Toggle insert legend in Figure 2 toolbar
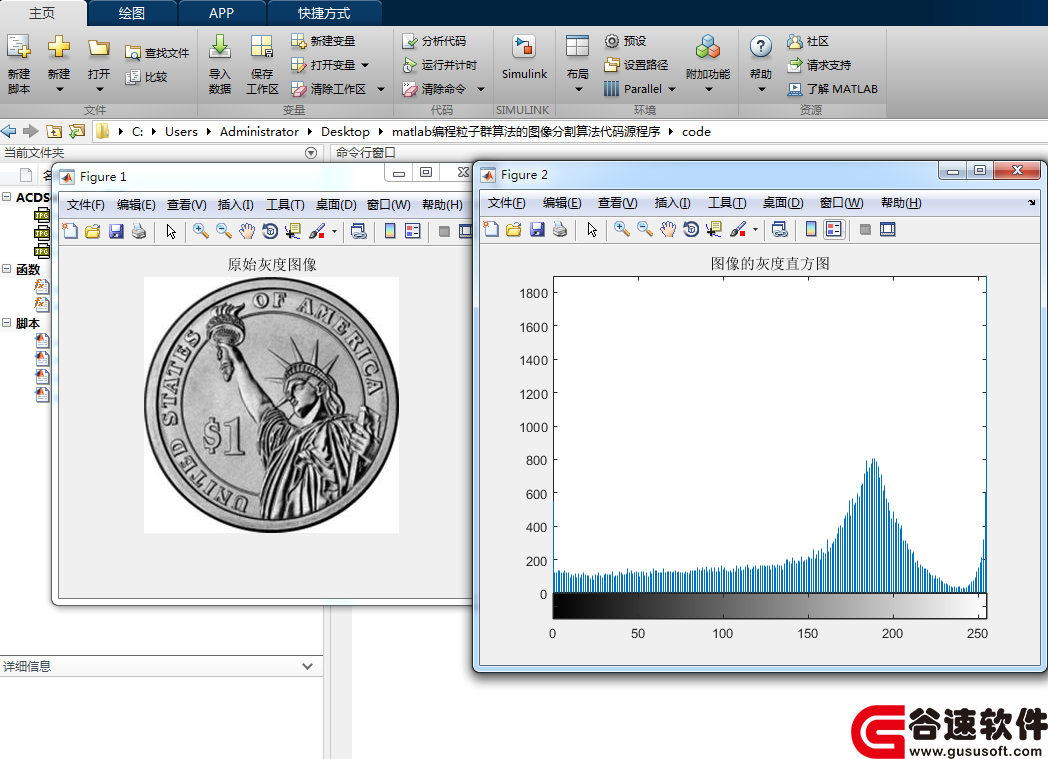Image resolution: width=1048 pixels, height=759 pixels. pos(833,230)
